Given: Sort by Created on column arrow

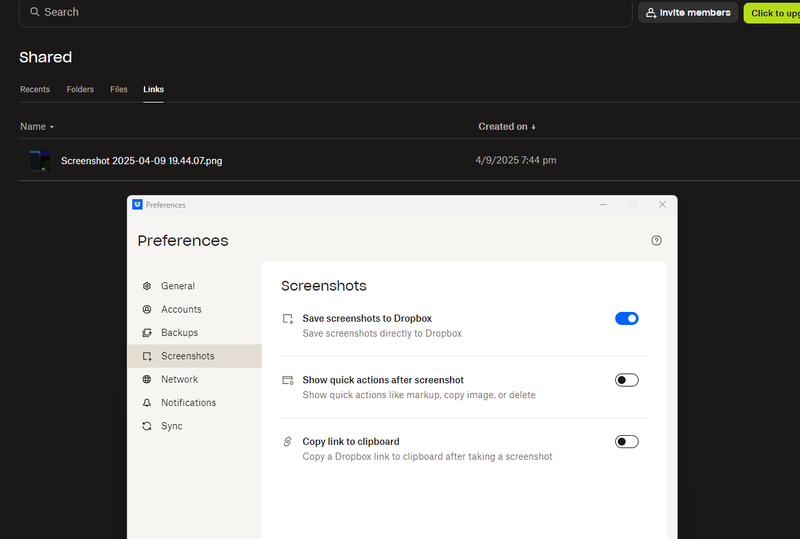Looking at the screenshot, I should pos(533,127).
